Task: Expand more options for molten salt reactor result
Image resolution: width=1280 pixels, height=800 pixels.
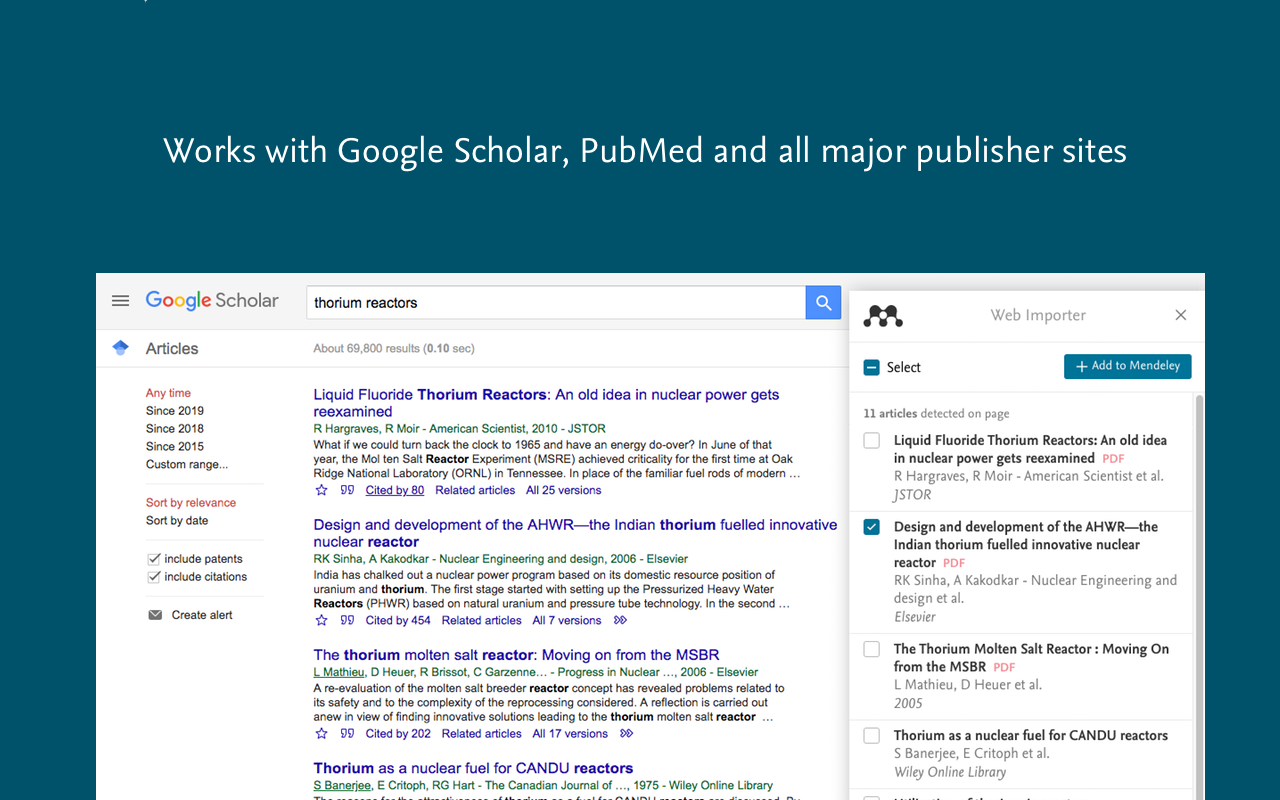Action: point(626,733)
